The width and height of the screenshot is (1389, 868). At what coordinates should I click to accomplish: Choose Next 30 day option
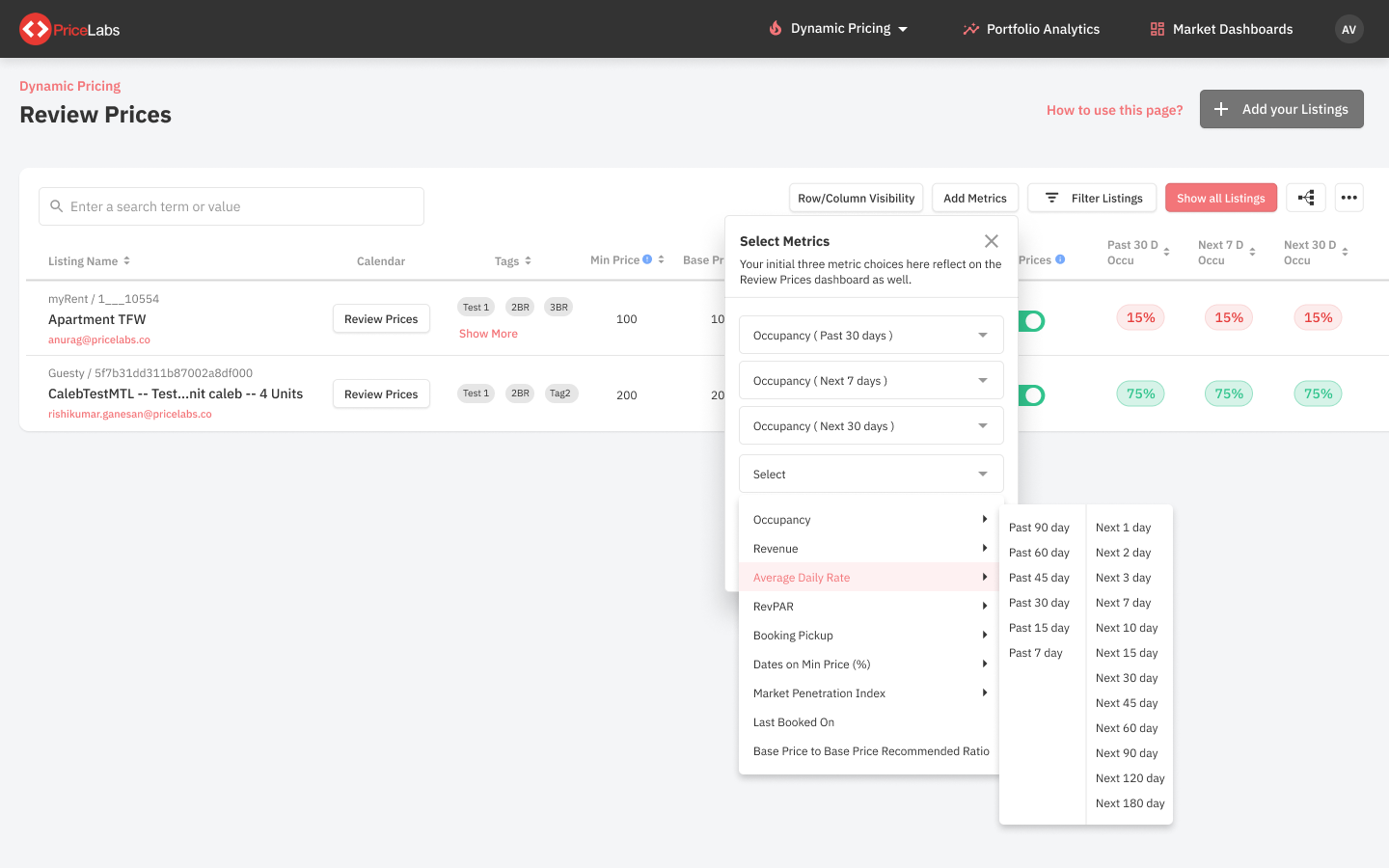(x=1127, y=678)
